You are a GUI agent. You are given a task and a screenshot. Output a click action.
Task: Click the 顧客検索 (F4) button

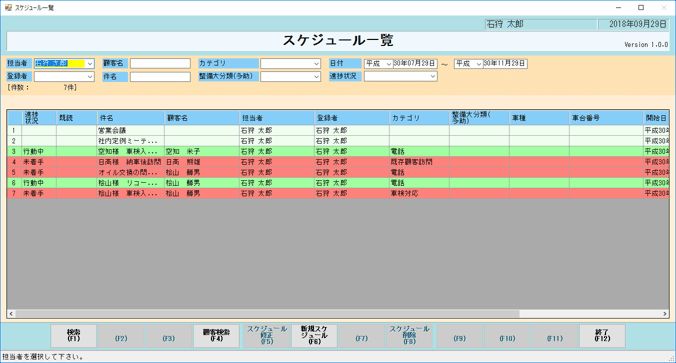pos(216,336)
